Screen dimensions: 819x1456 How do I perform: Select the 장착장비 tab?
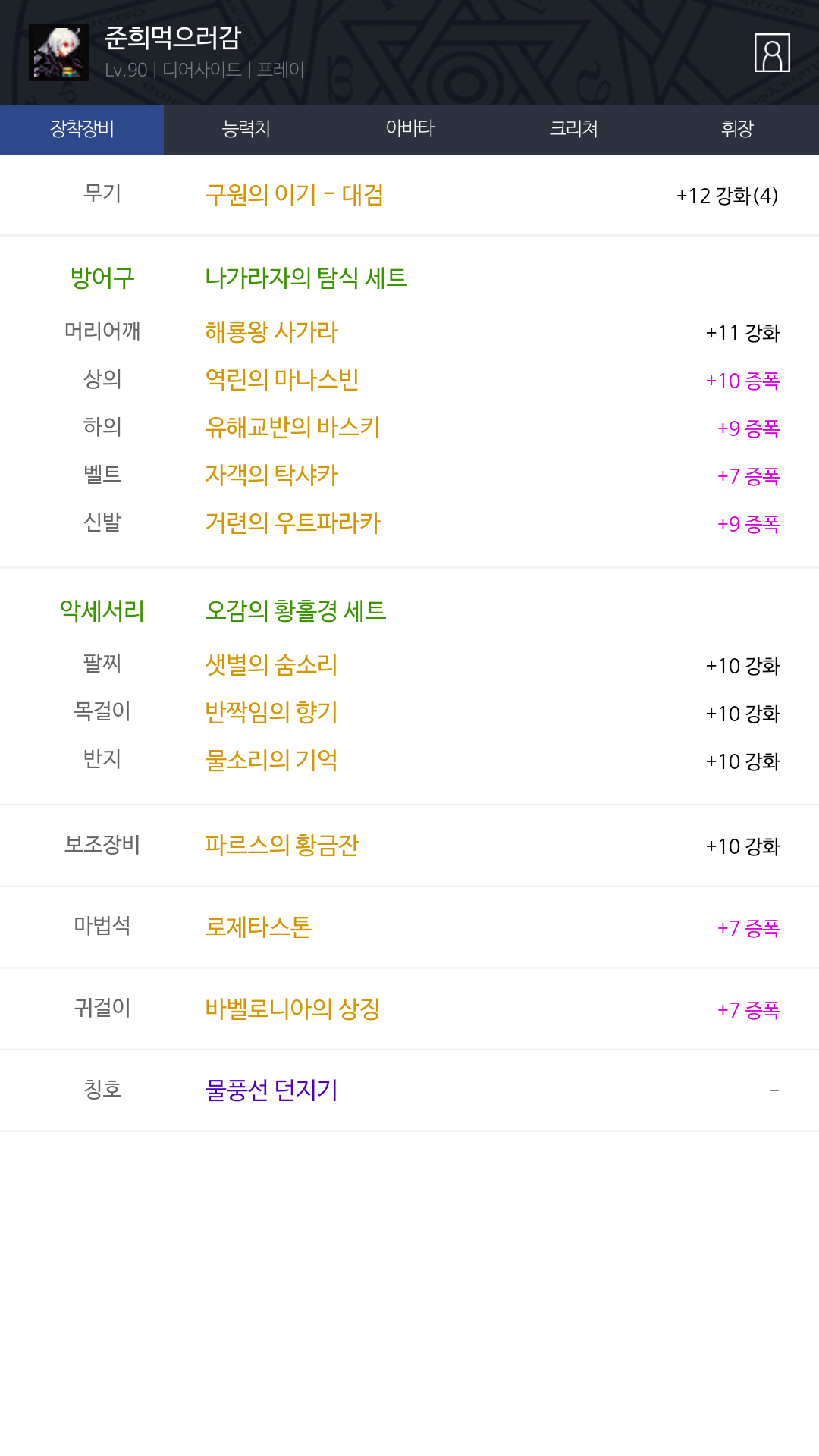point(82,130)
